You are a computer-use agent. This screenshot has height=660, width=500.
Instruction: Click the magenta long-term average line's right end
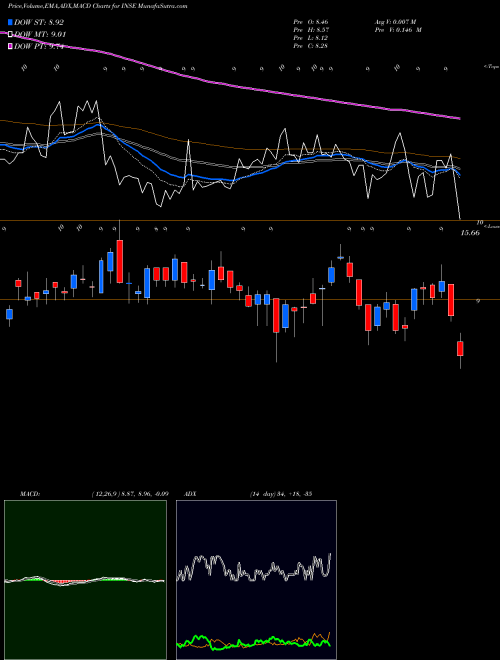tap(458, 118)
